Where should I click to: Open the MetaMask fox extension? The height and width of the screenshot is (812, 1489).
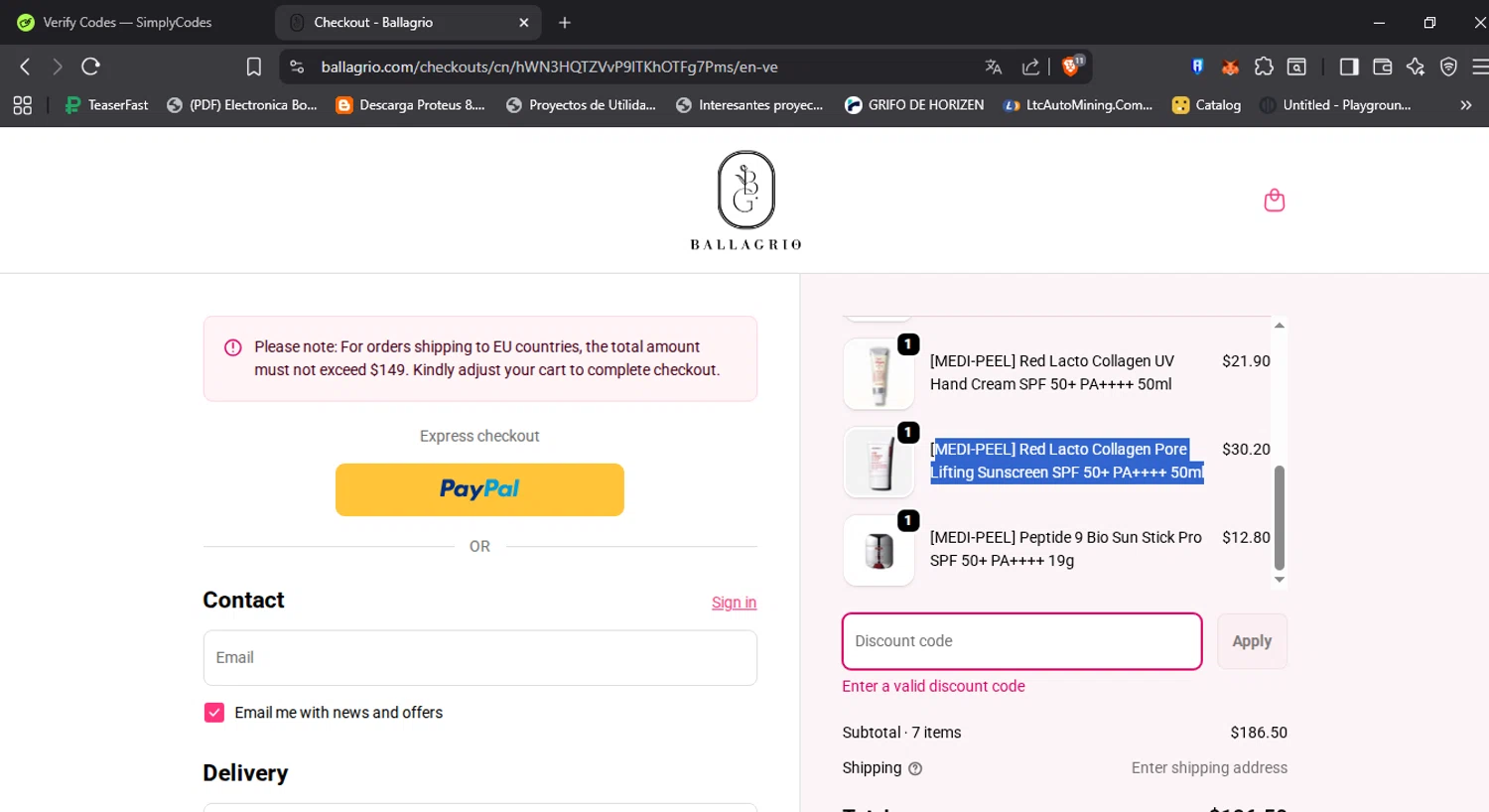point(1230,67)
